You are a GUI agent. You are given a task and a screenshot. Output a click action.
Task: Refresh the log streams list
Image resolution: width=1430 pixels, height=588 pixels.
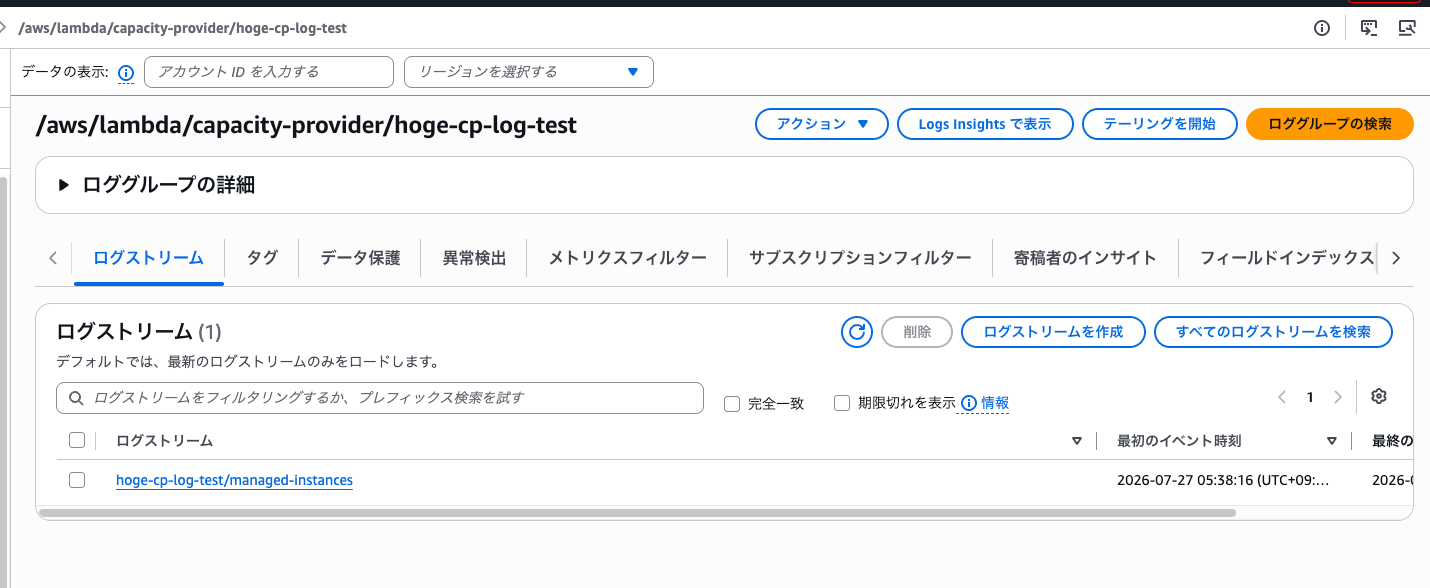point(857,332)
